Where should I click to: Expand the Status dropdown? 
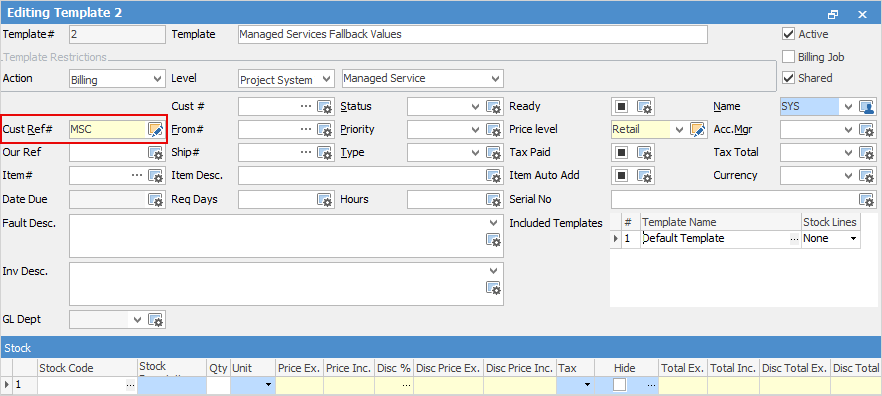pyautogui.click(x=476, y=107)
